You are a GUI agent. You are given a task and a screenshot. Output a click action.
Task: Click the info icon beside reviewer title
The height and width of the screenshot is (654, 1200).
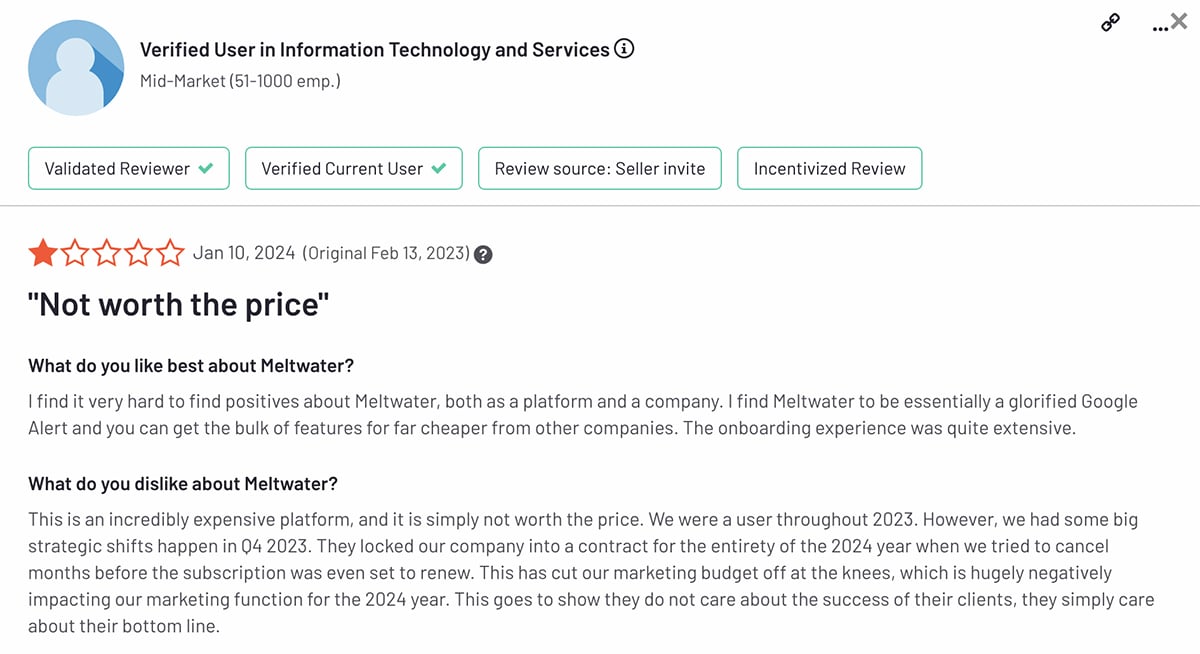click(x=625, y=49)
